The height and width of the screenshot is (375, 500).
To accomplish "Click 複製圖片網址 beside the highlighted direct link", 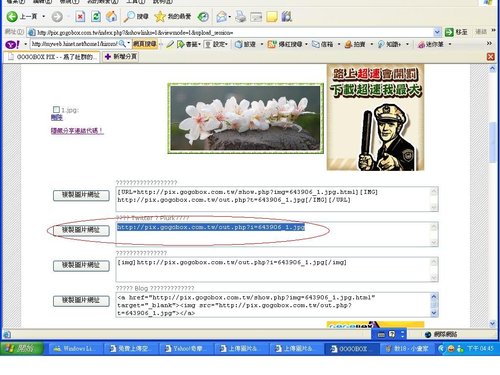I will (x=81, y=230).
